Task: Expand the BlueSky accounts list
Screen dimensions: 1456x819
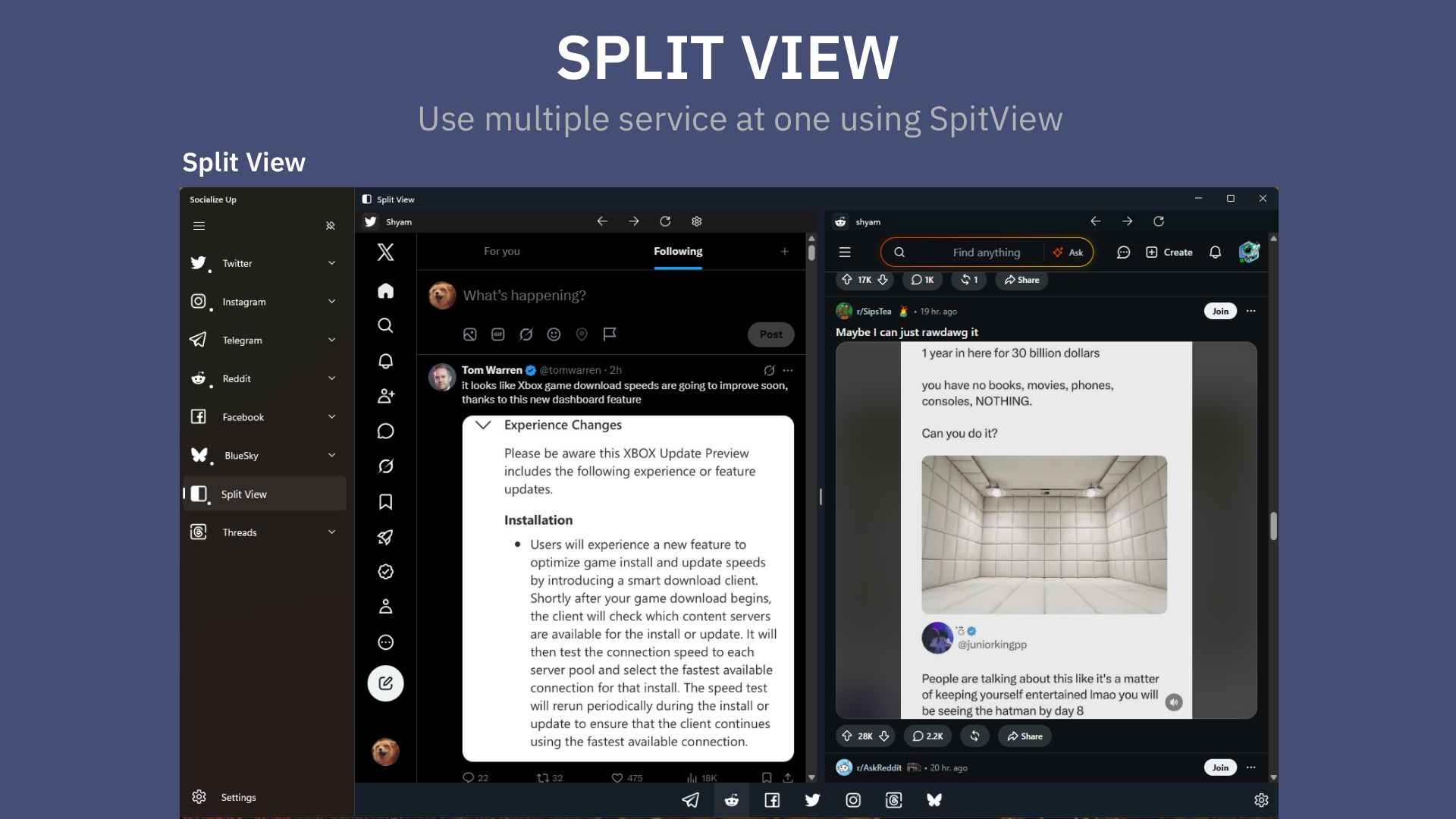Action: pyautogui.click(x=331, y=455)
